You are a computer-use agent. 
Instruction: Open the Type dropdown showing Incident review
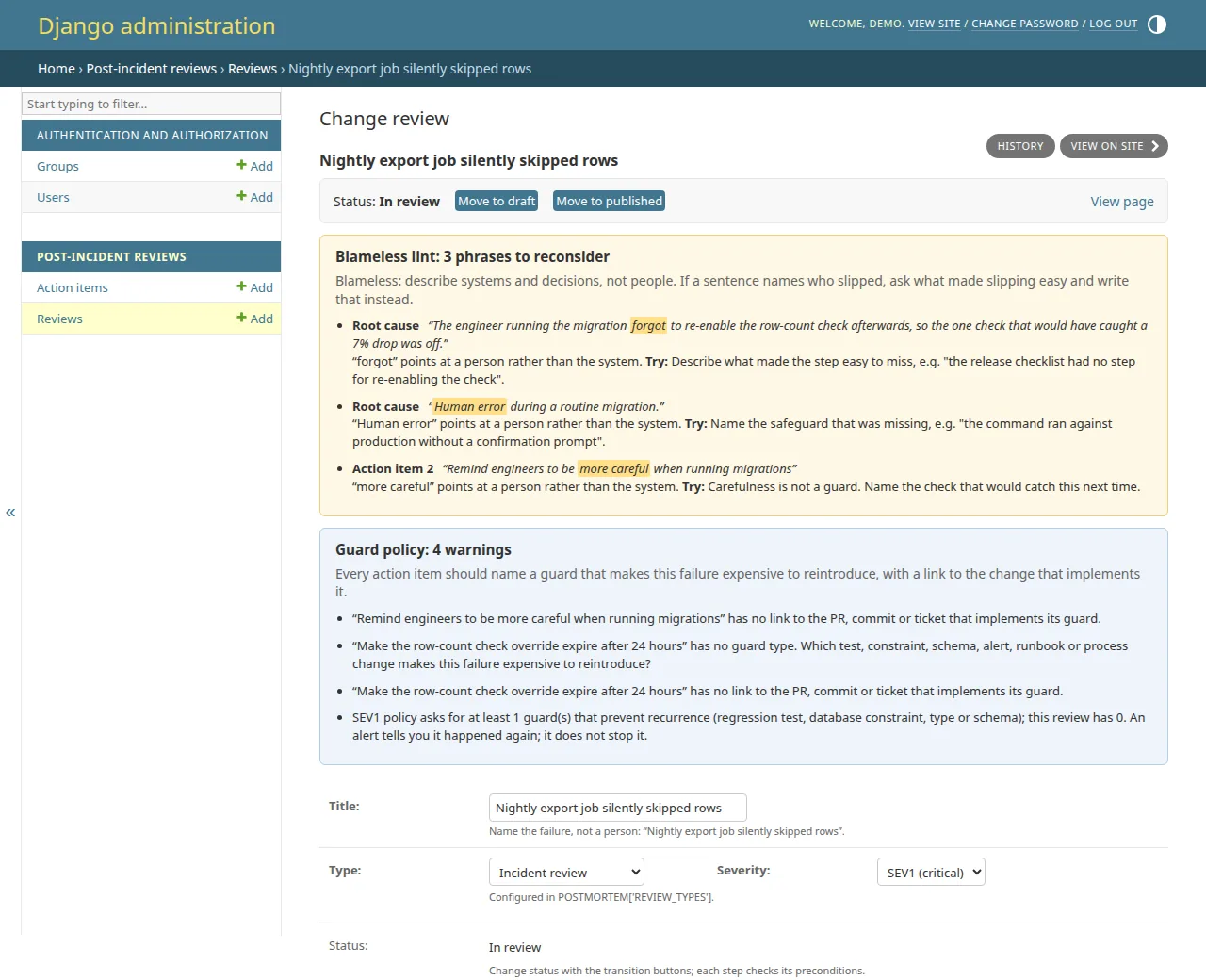[x=566, y=873]
